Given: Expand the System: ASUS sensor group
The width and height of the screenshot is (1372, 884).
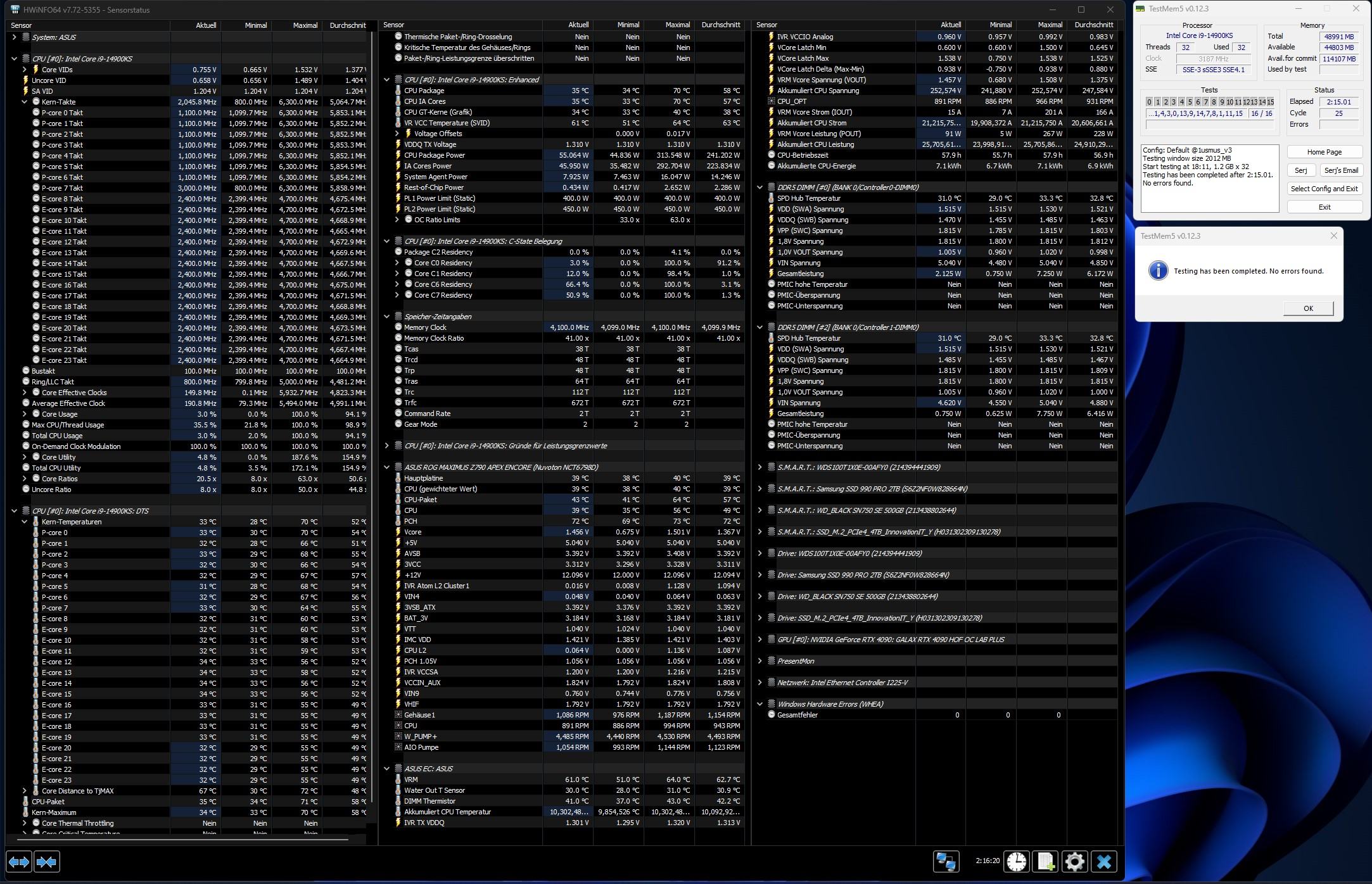Looking at the screenshot, I should [14, 37].
